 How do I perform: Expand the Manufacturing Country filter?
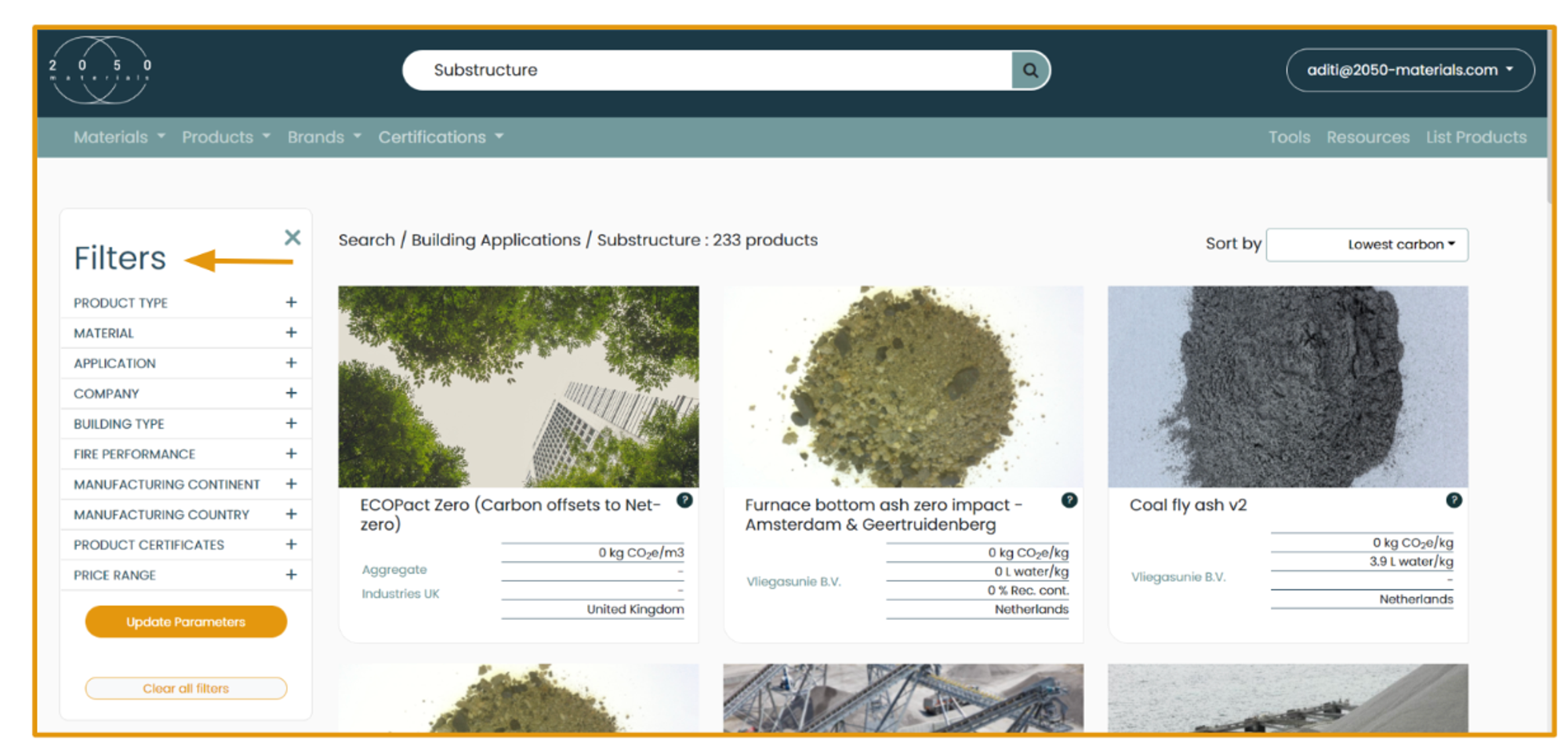click(x=291, y=514)
